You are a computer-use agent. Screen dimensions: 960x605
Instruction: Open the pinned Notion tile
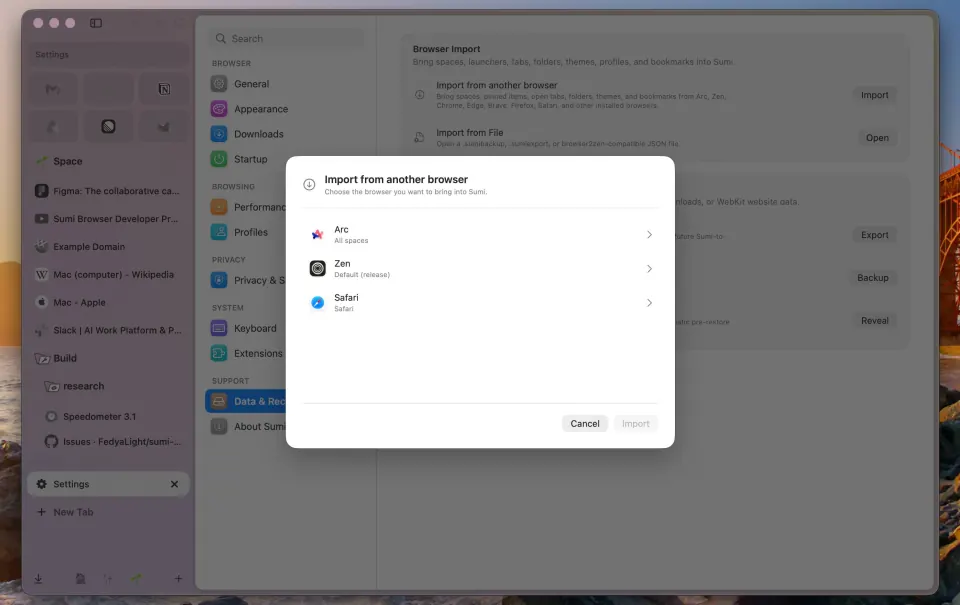click(x=164, y=89)
